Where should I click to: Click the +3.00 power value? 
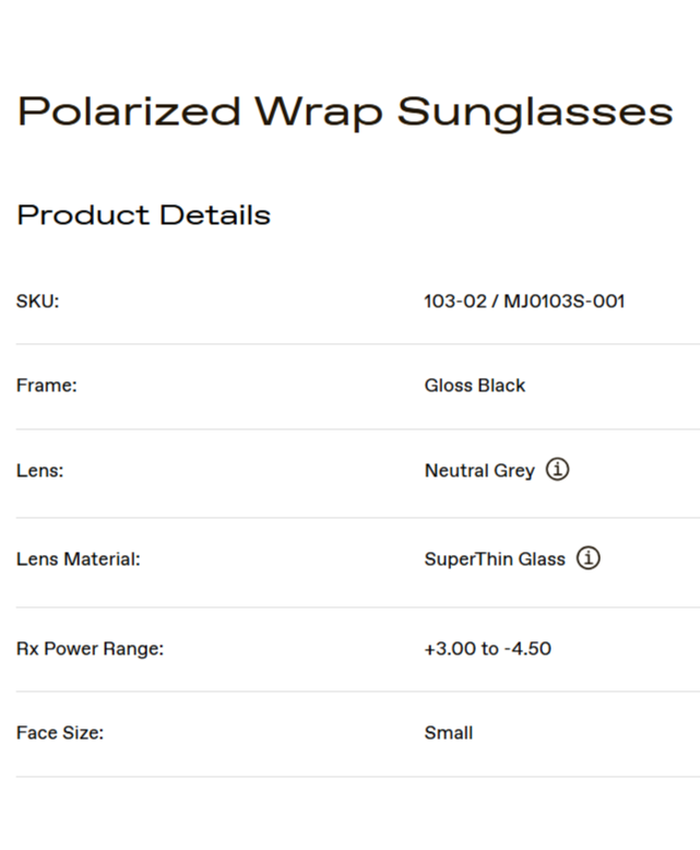(x=449, y=648)
